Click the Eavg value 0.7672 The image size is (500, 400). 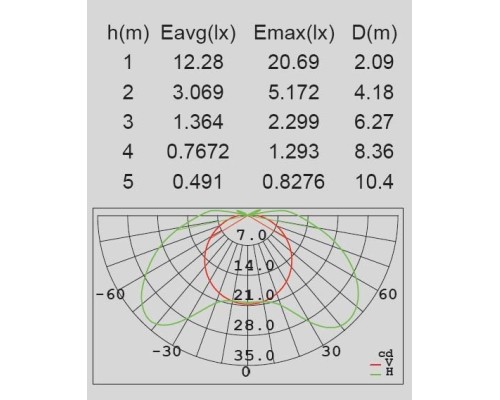(198, 152)
